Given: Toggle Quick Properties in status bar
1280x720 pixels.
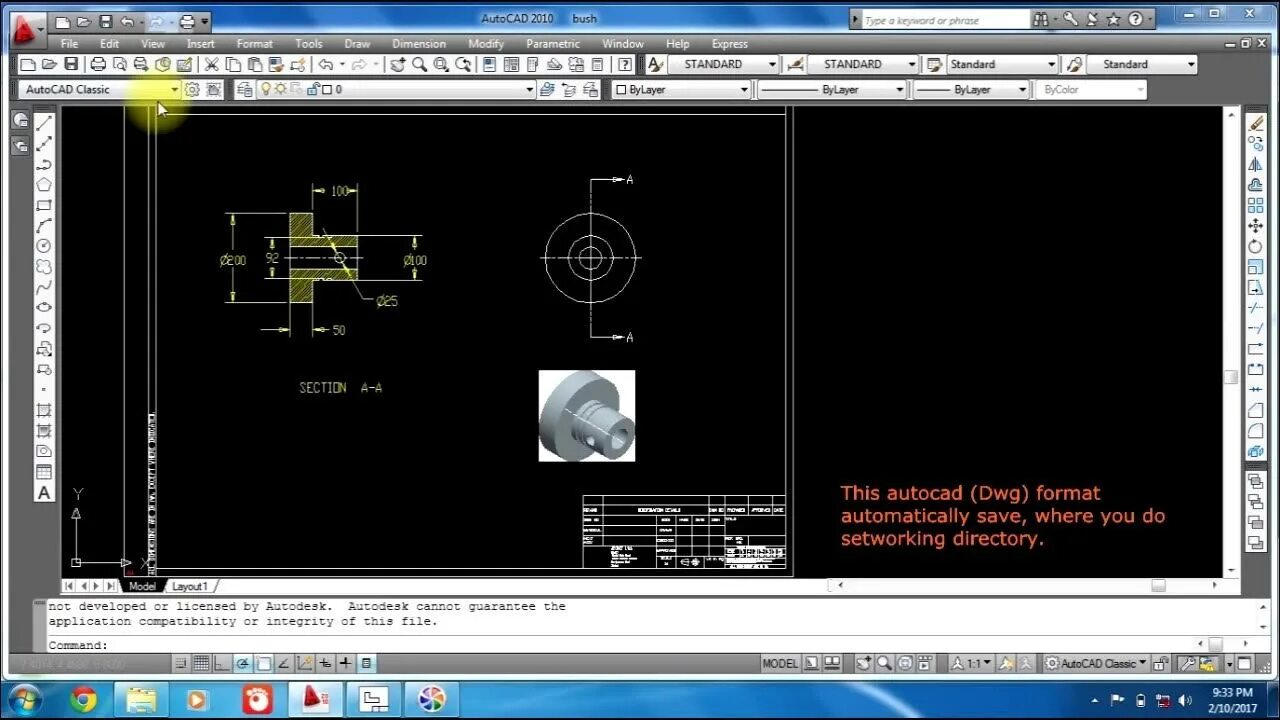Looking at the screenshot, I should tap(367, 663).
